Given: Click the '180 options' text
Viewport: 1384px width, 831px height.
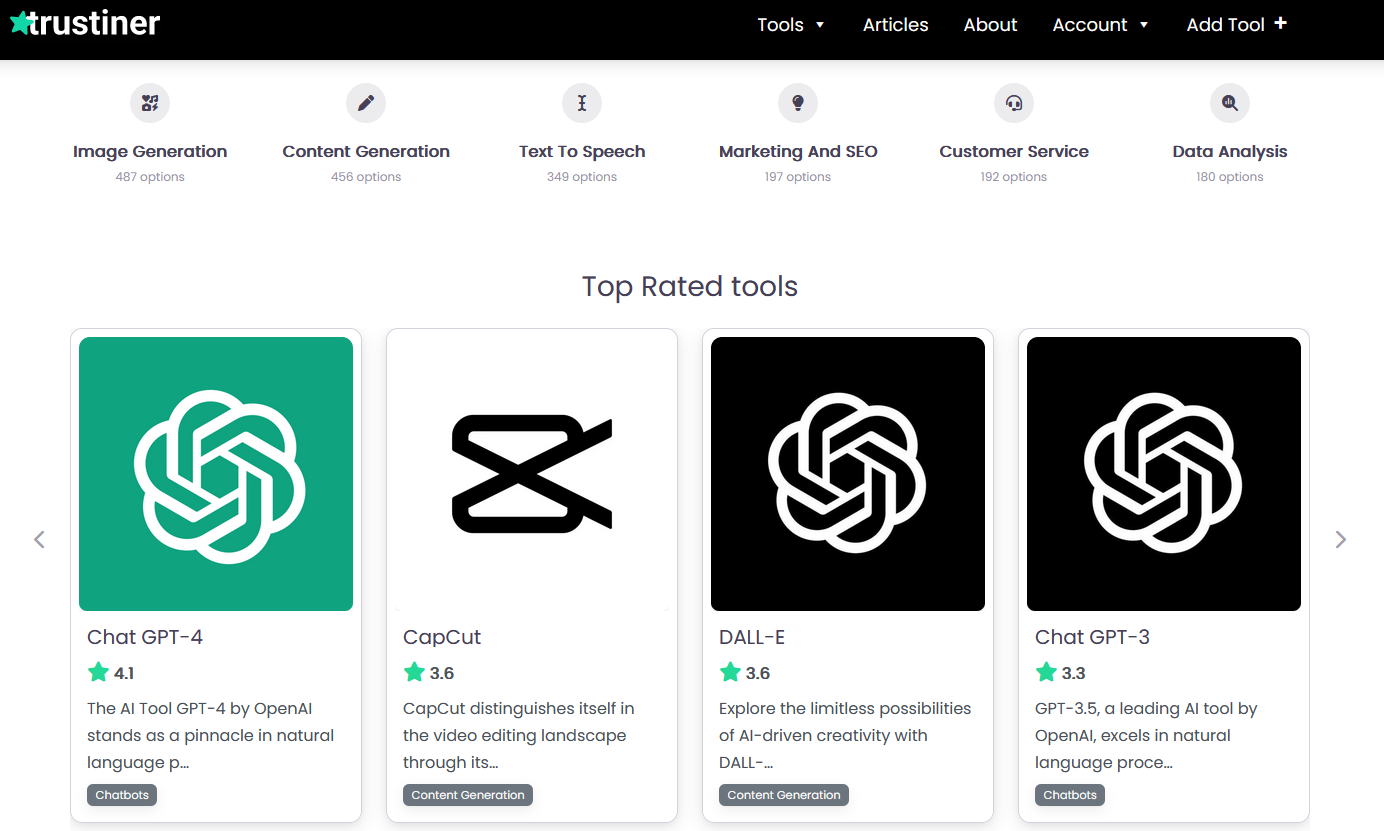Looking at the screenshot, I should pyautogui.click(x=1230, y=177).
